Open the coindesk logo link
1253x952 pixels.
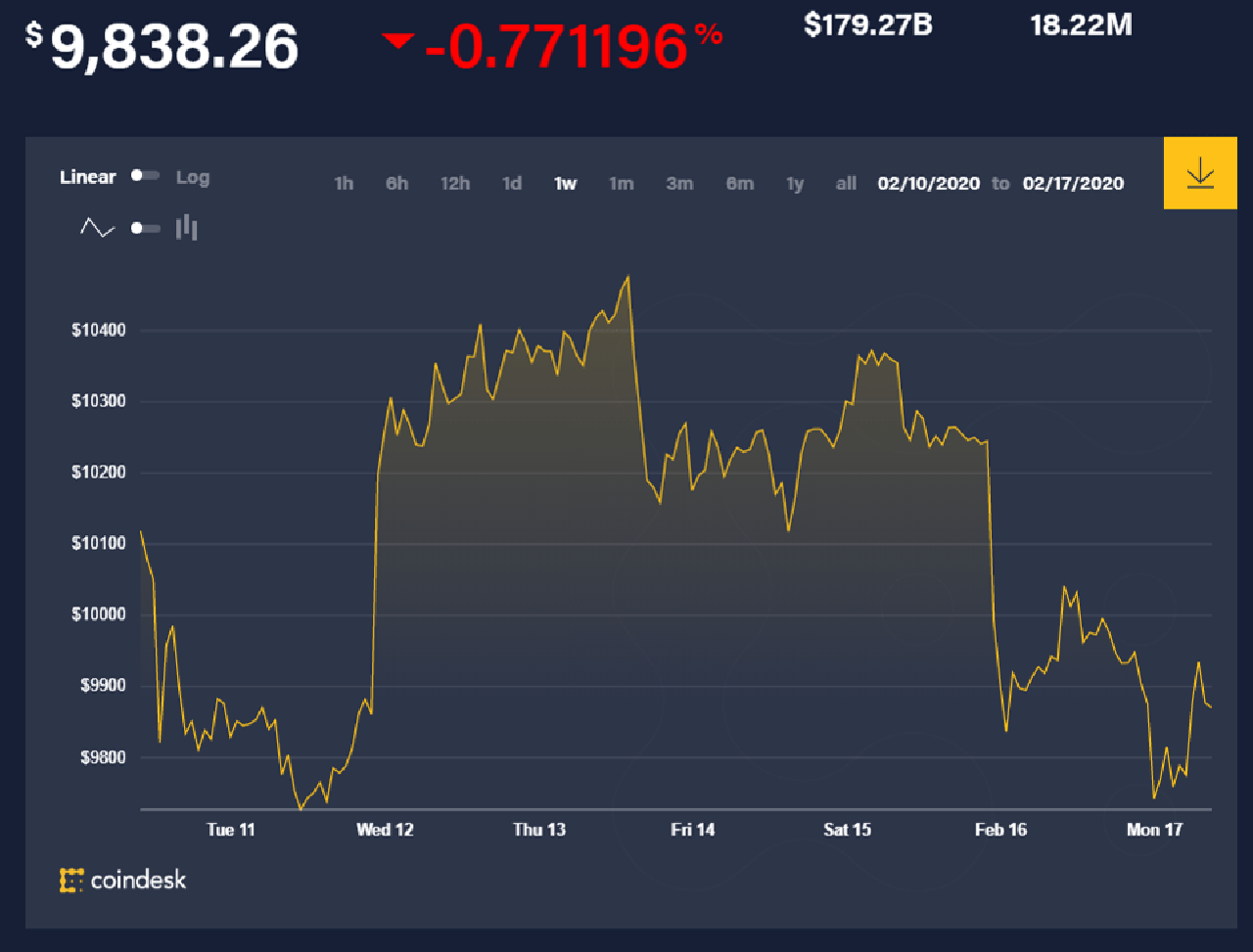pyautogui.click(x=122, y=880)
